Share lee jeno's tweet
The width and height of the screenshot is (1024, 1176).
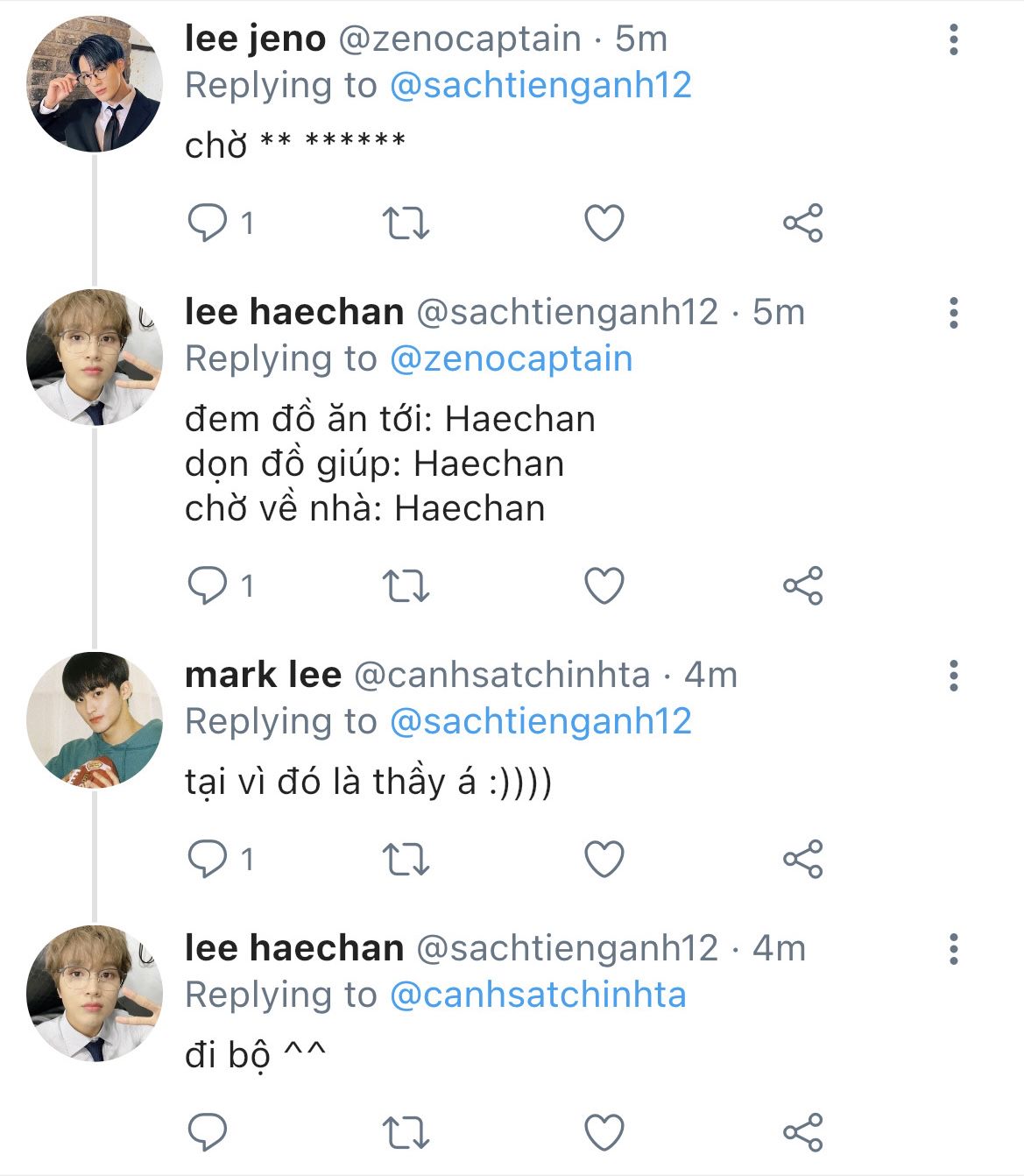(x=802, y=223)
